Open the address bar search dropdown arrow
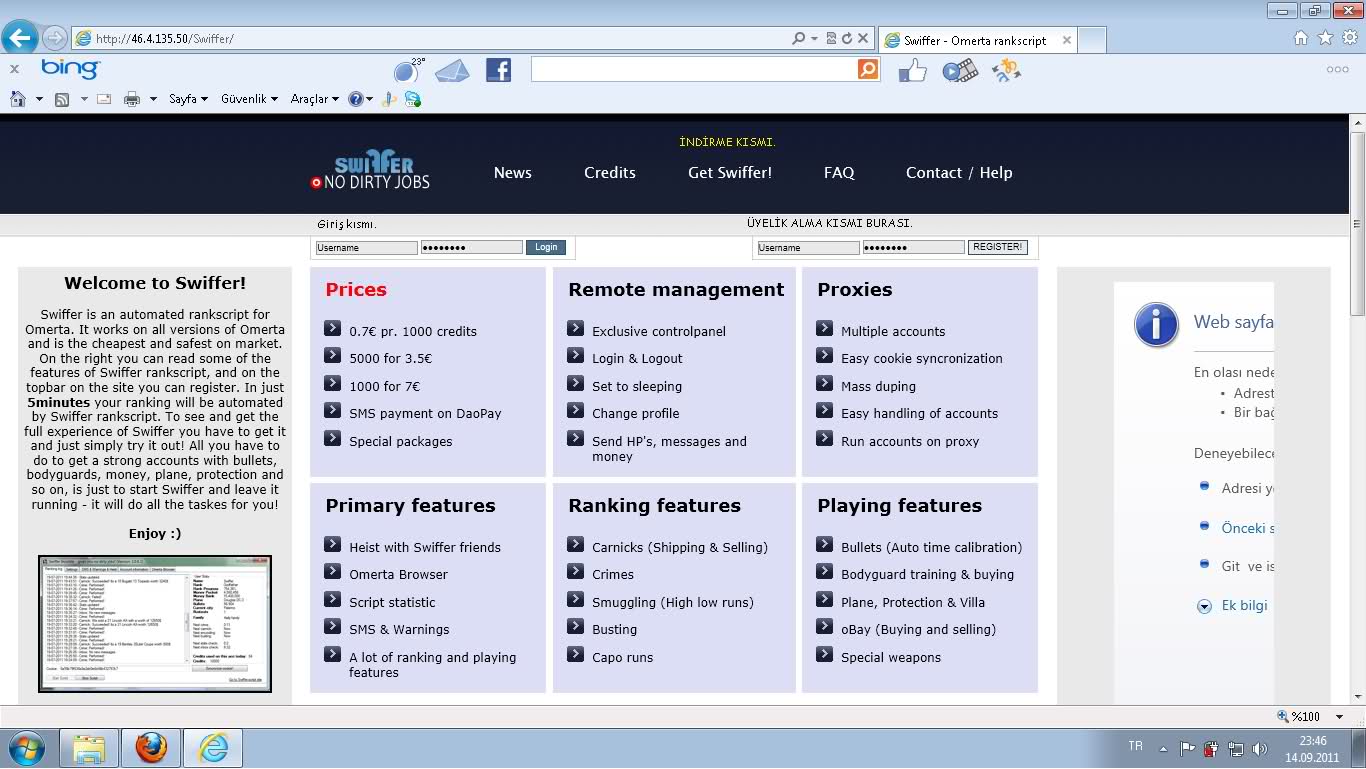Viewport: 1366px width, 769px height. click(x=815, y=39)
